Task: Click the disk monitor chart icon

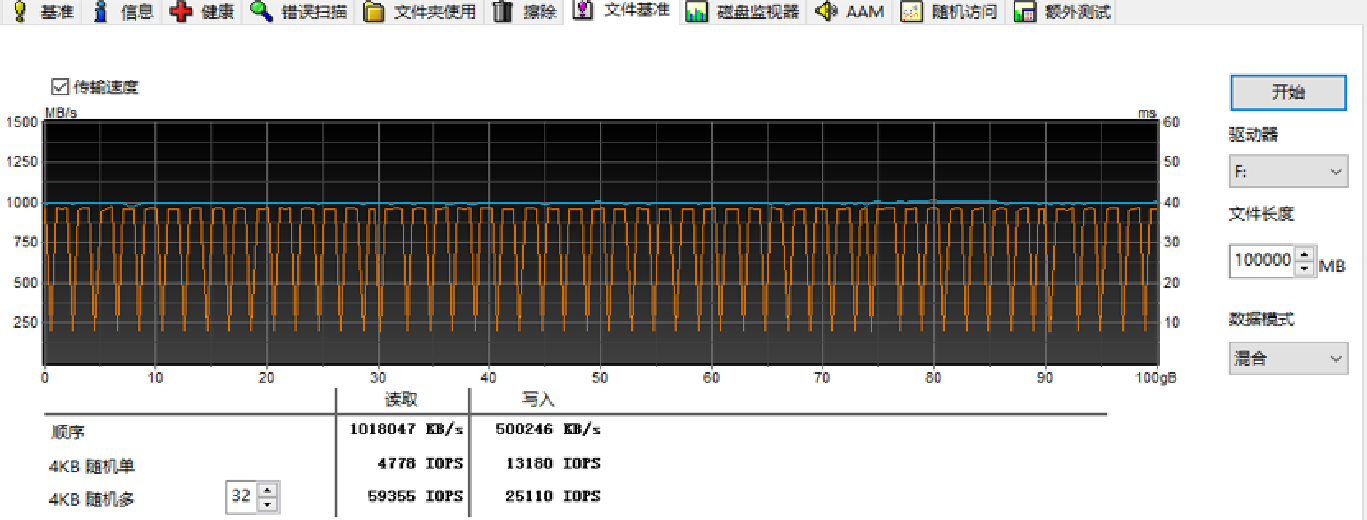Action: [x=698, y=12]
